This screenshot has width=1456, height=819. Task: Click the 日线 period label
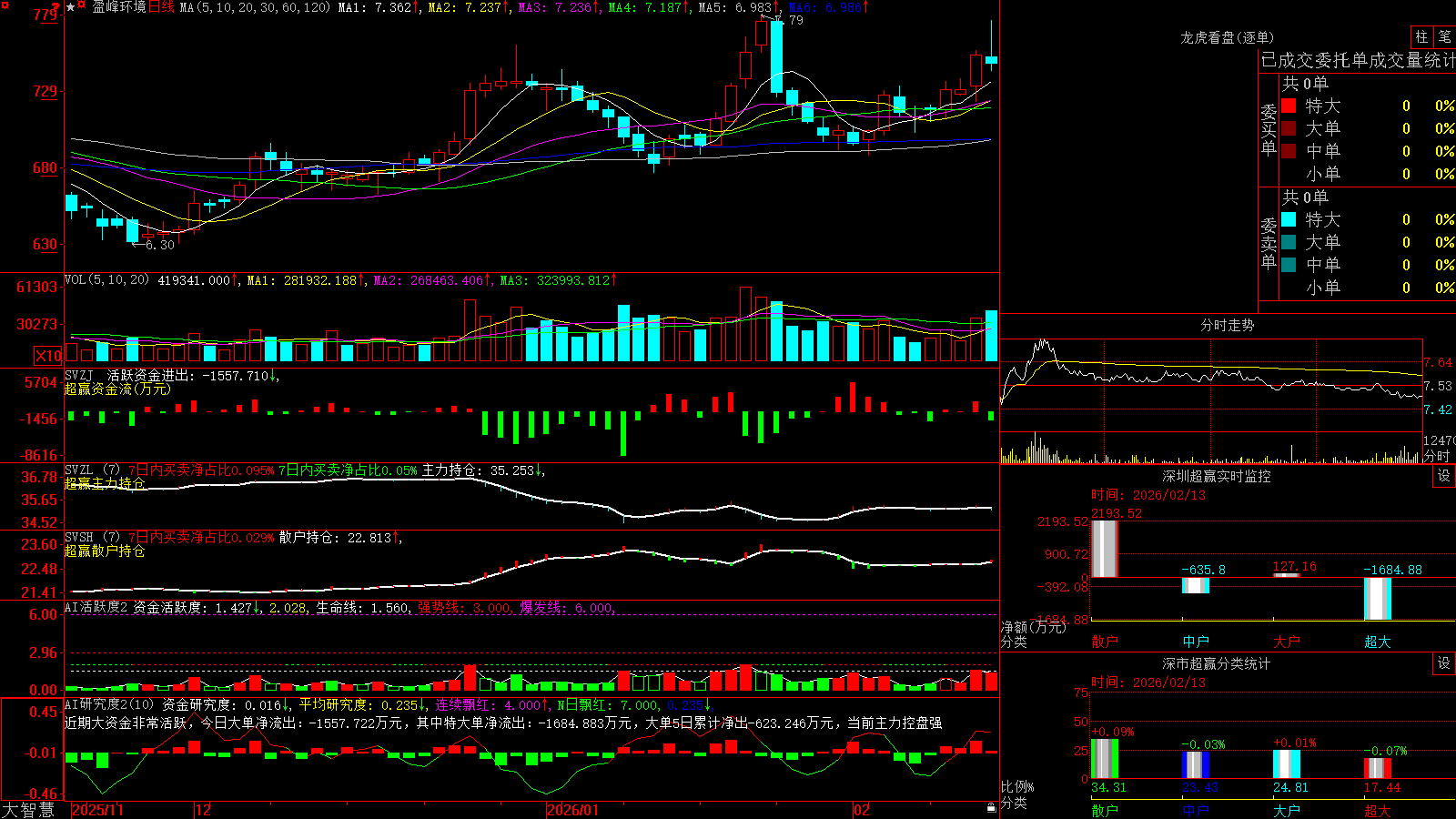tap(161, 7)
